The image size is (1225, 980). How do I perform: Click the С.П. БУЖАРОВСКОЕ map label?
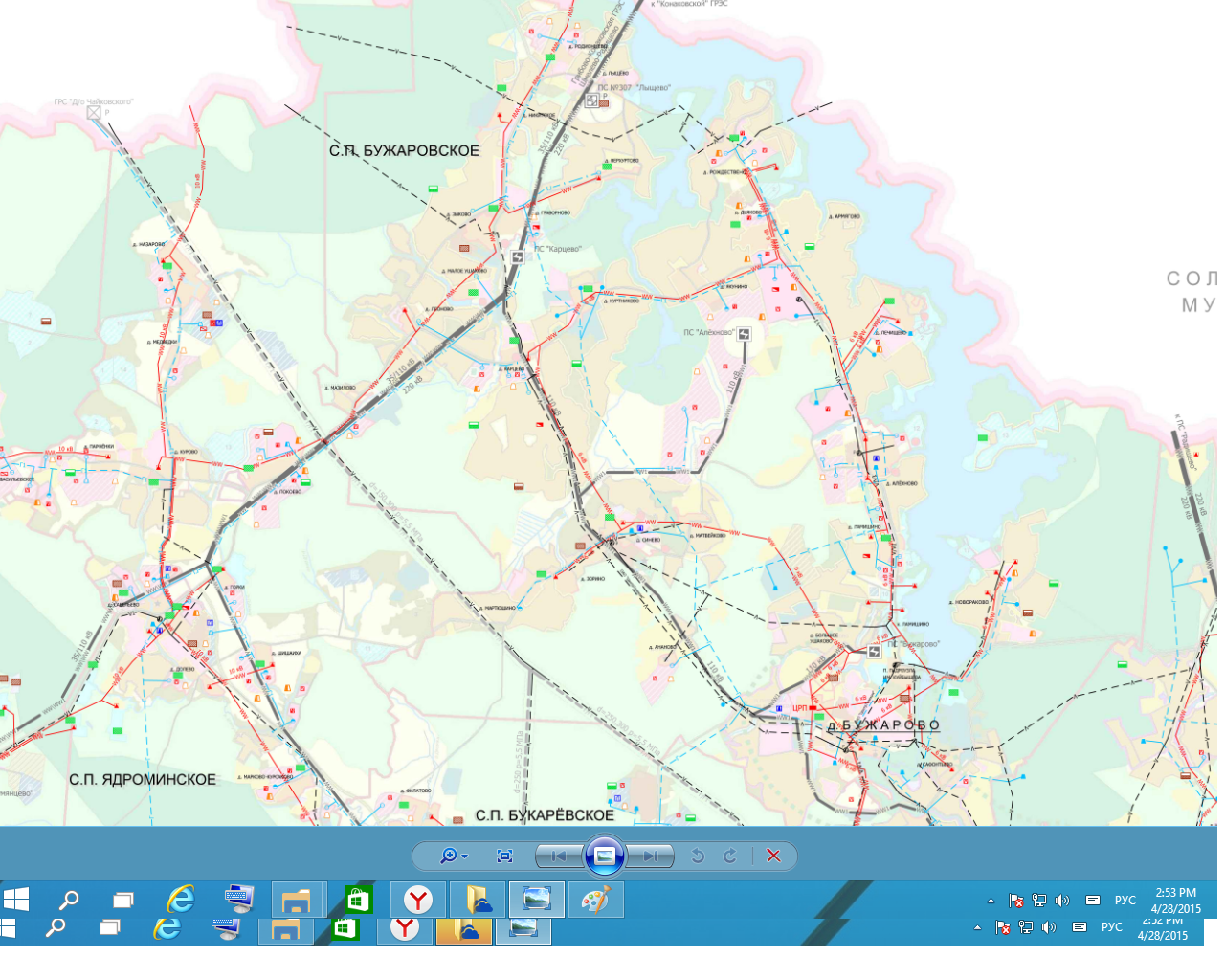pos(404,150)
